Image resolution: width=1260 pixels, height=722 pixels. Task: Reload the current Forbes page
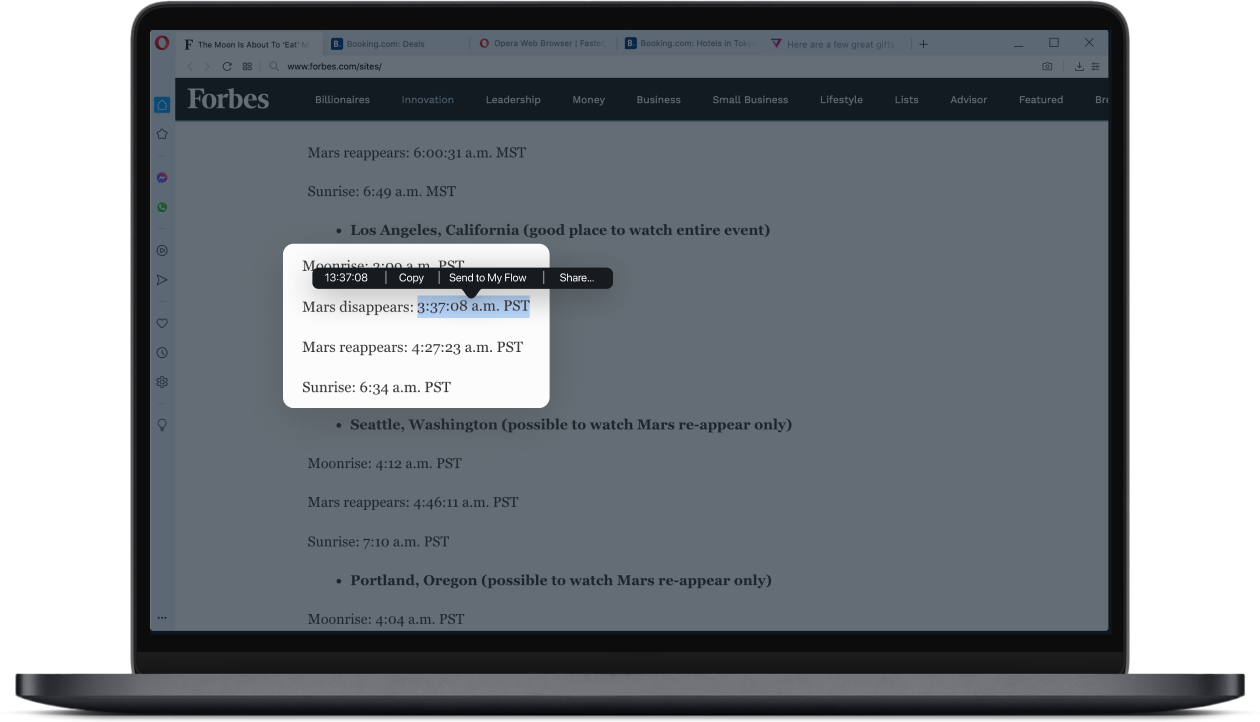[227, 67]
